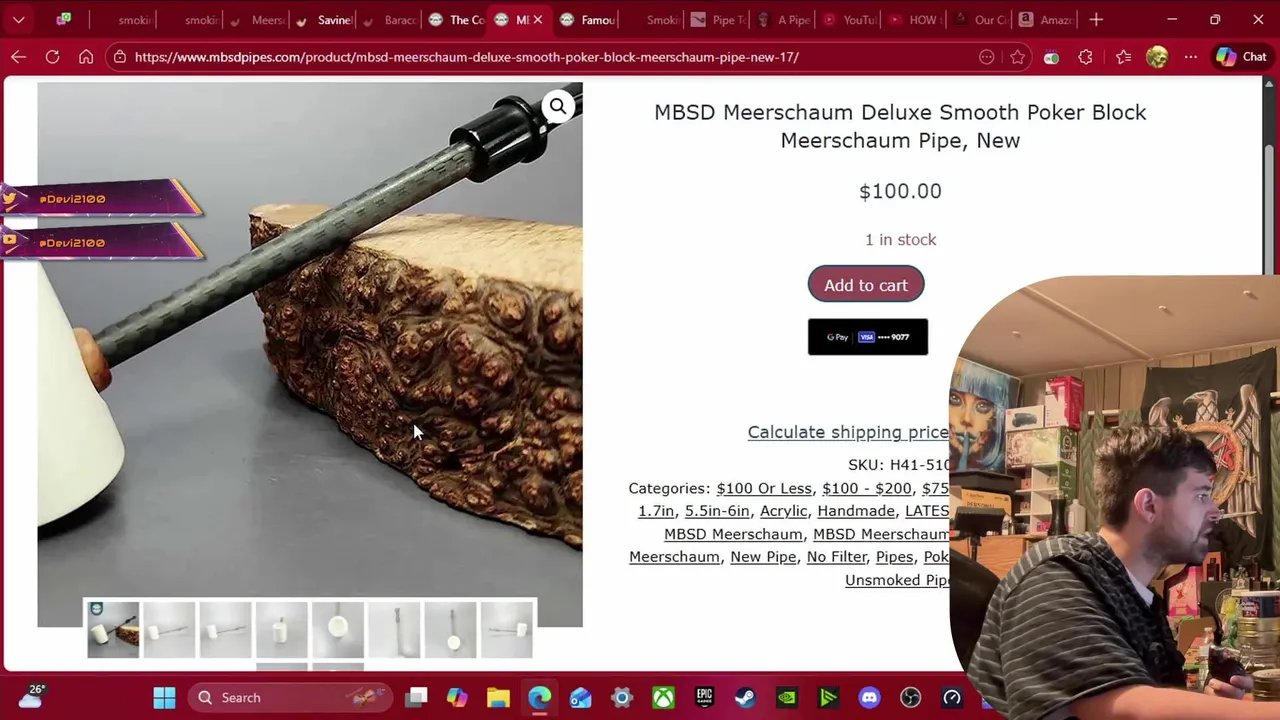Go back to the previous page
1280x720 pixels.
click(18, 57)
